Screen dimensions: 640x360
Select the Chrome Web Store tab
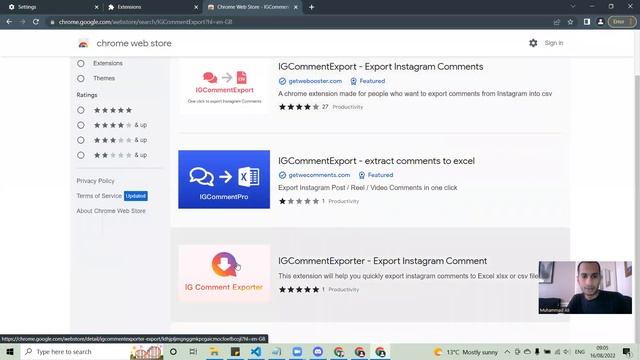click(252, 7)
